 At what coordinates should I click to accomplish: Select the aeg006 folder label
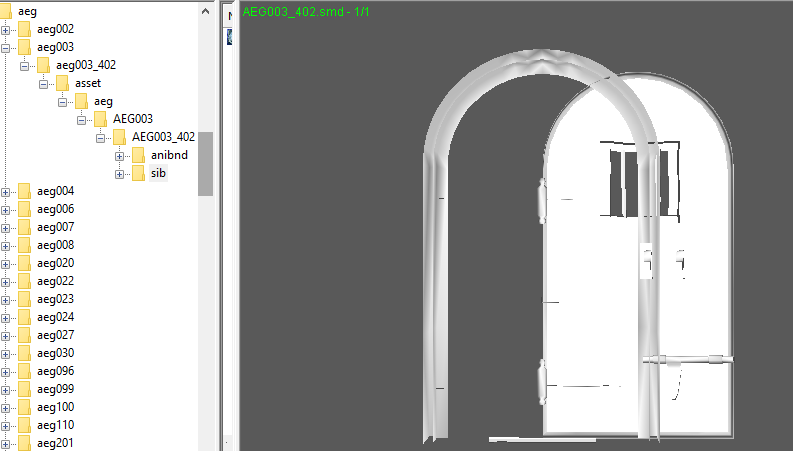point(55,209)
